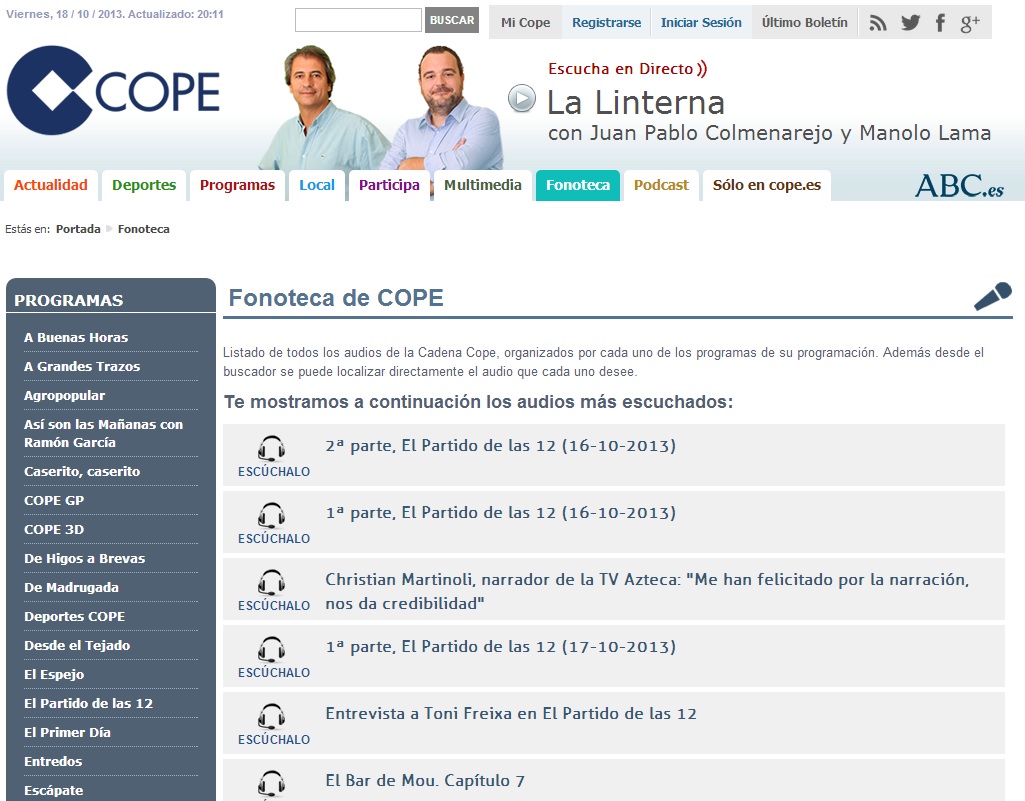
Task: Click La Linterna program title
Action: (636, 103)
